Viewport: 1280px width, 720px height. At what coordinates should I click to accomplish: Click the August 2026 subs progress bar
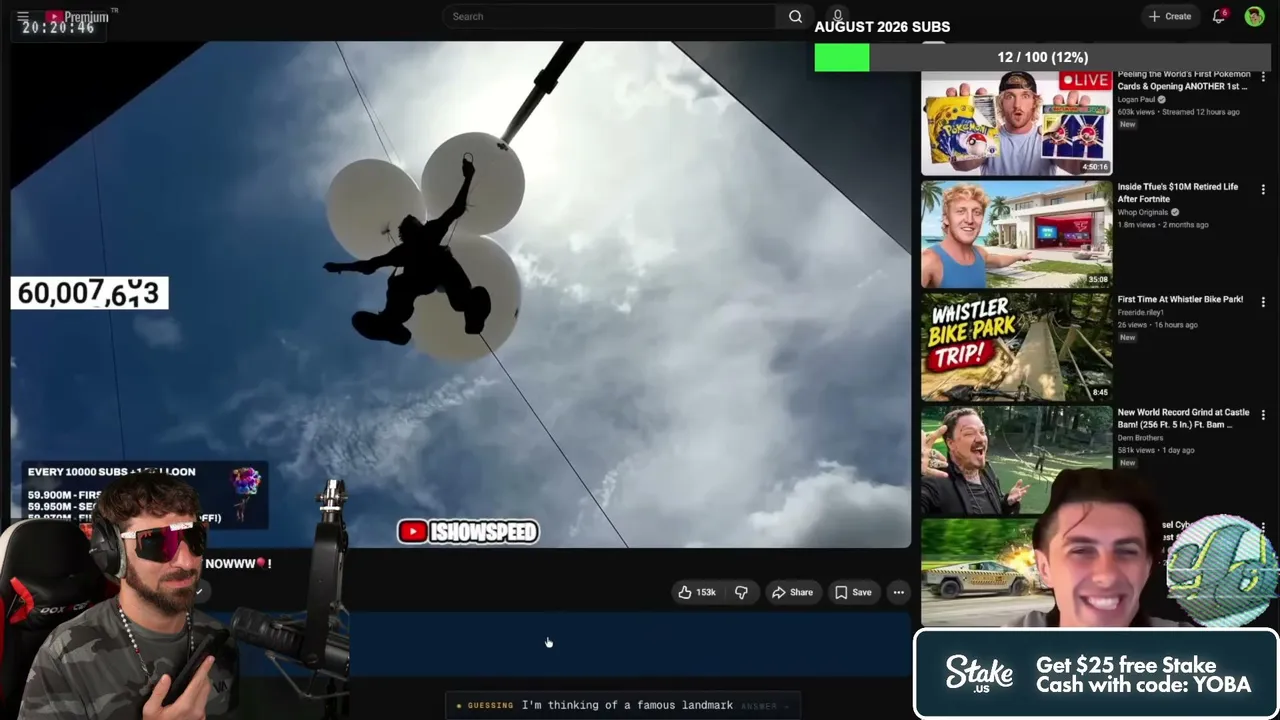tap(1043, 57)
